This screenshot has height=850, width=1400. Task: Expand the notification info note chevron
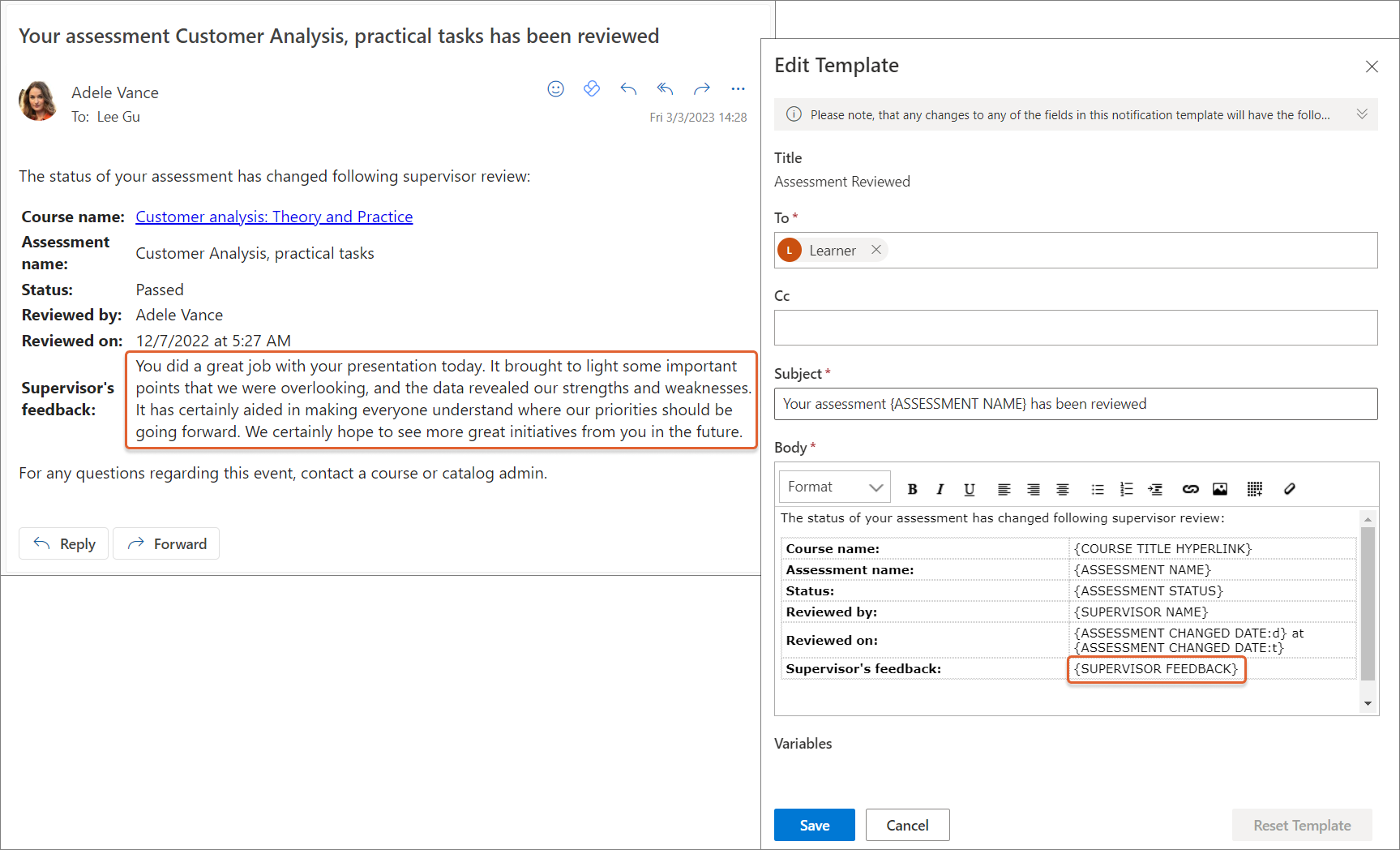(x=1362, y=114)
